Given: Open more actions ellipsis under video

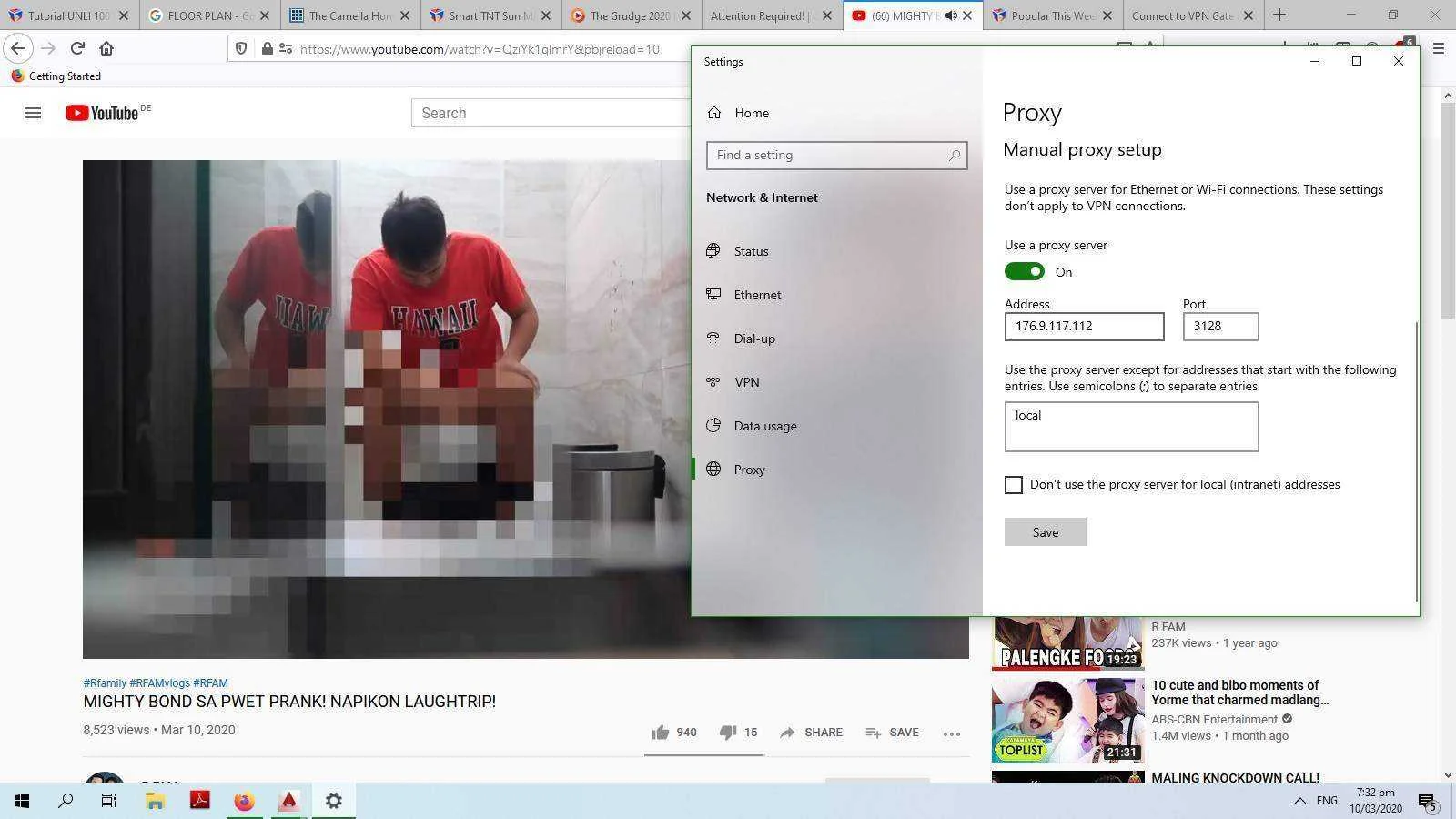Looking at the screenshot, I should click(952, 733).
